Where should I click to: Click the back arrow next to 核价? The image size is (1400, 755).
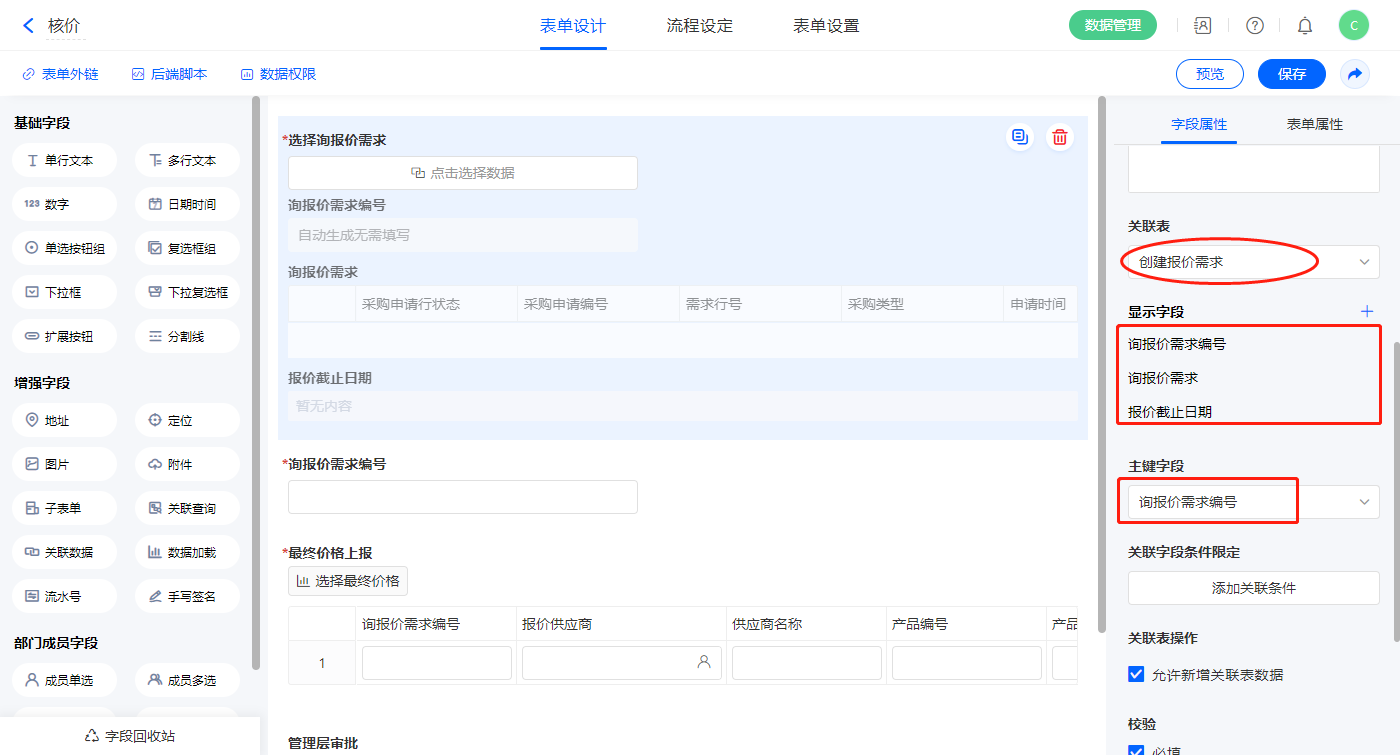tap(28, 26)
